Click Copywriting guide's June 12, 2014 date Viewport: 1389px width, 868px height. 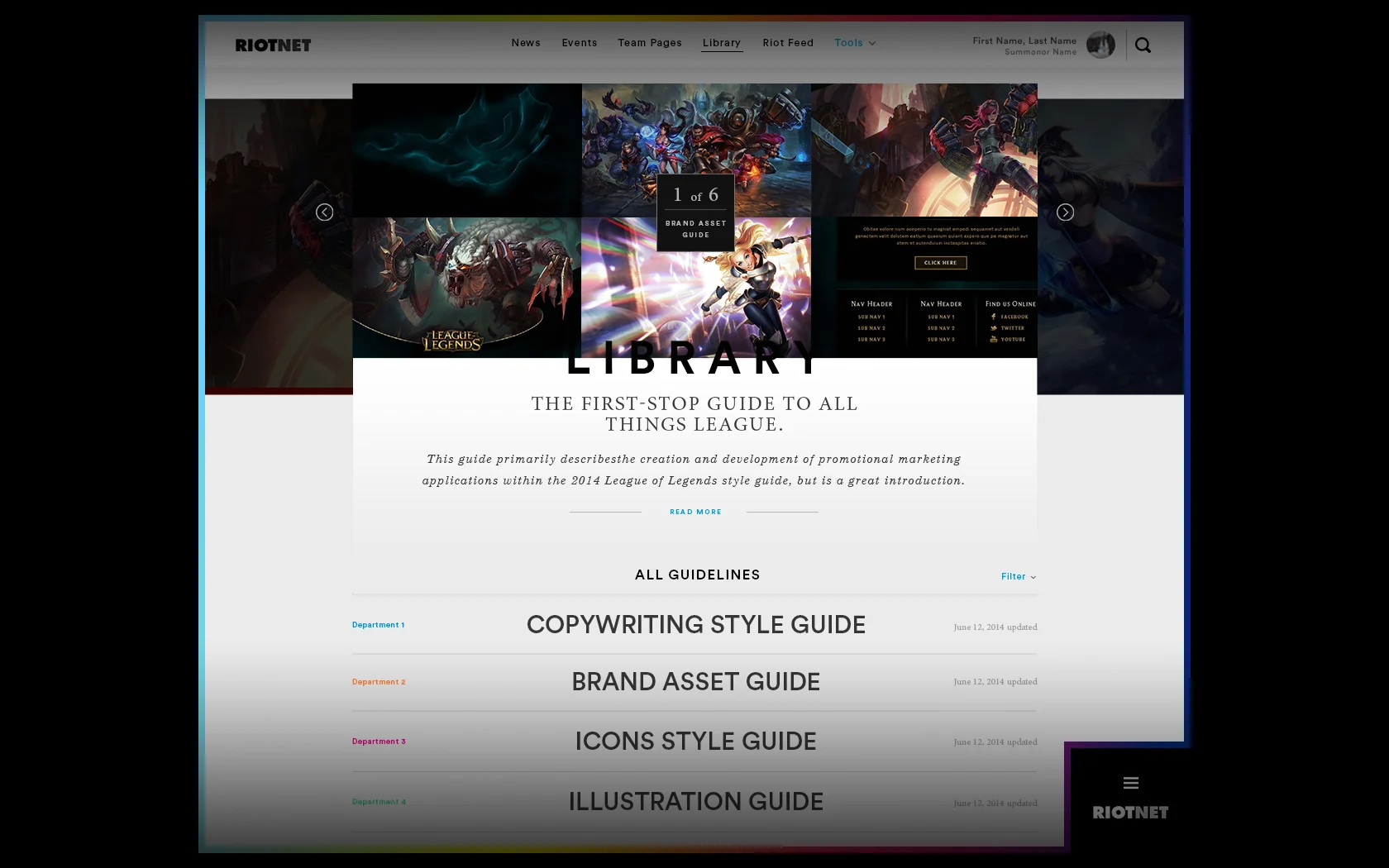click(995, 627)
